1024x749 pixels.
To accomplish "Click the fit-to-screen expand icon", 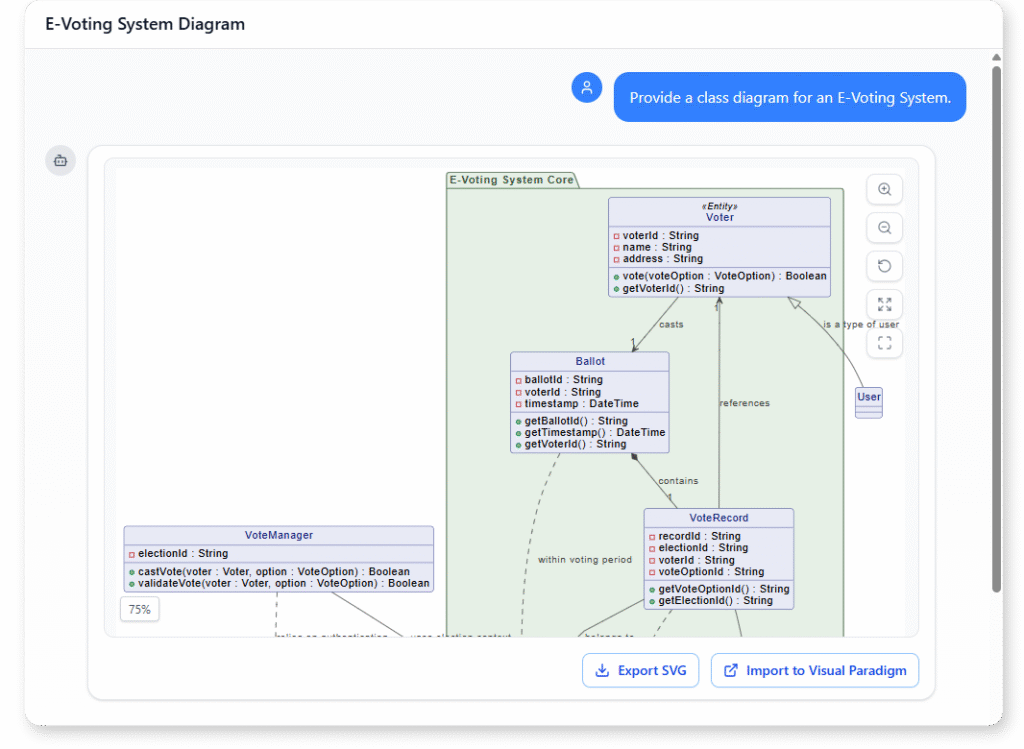I will coord(884,304).
